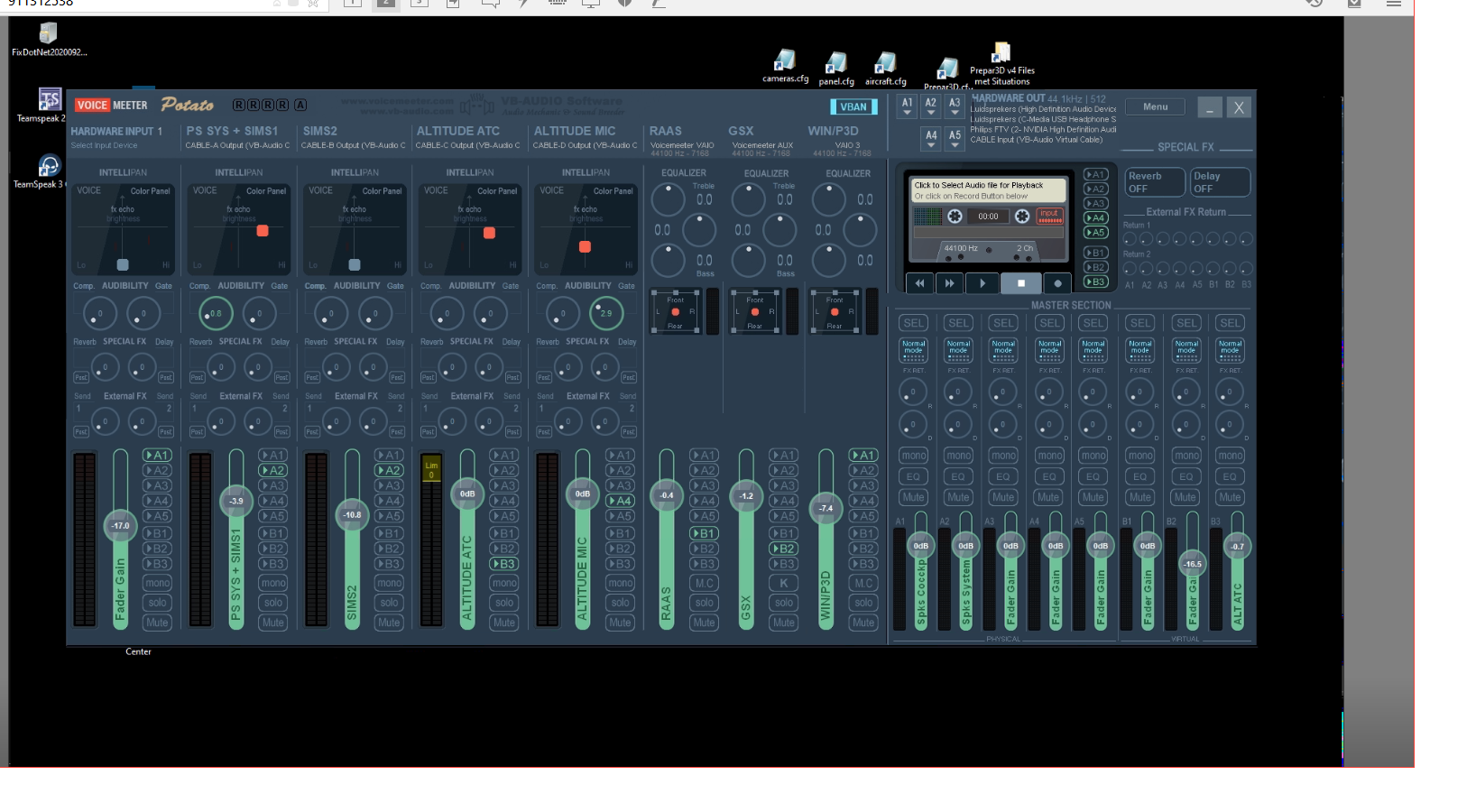1476x812 pixels.
Task: Select the first SEL button for bus A1
Action: (913, 323)
